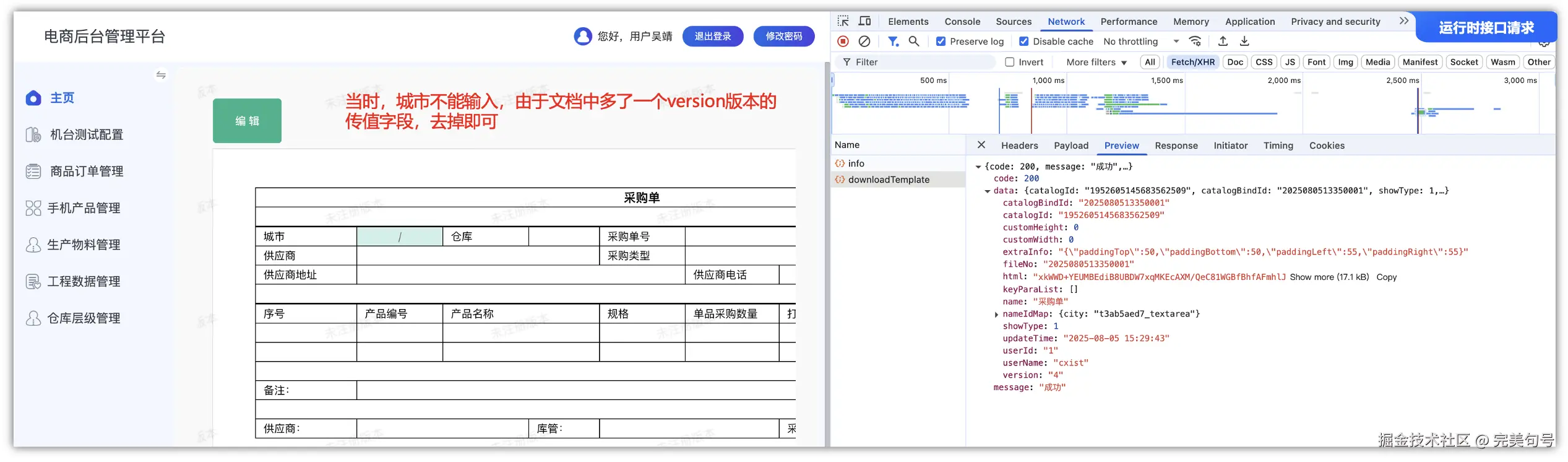Open the Application tab
Image resolution: width=1568 pixels, height=462 pixels.
coord(1250,21)
